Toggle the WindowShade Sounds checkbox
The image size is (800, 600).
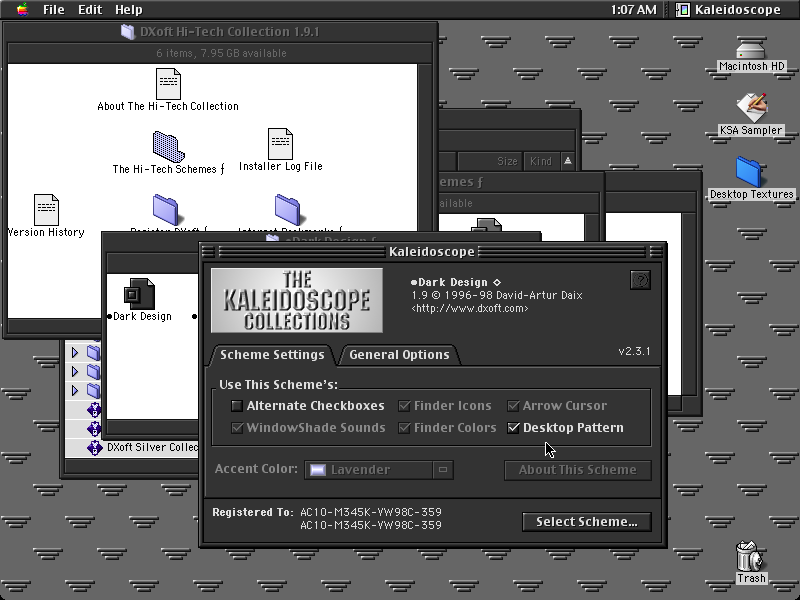tap(237, 428)
